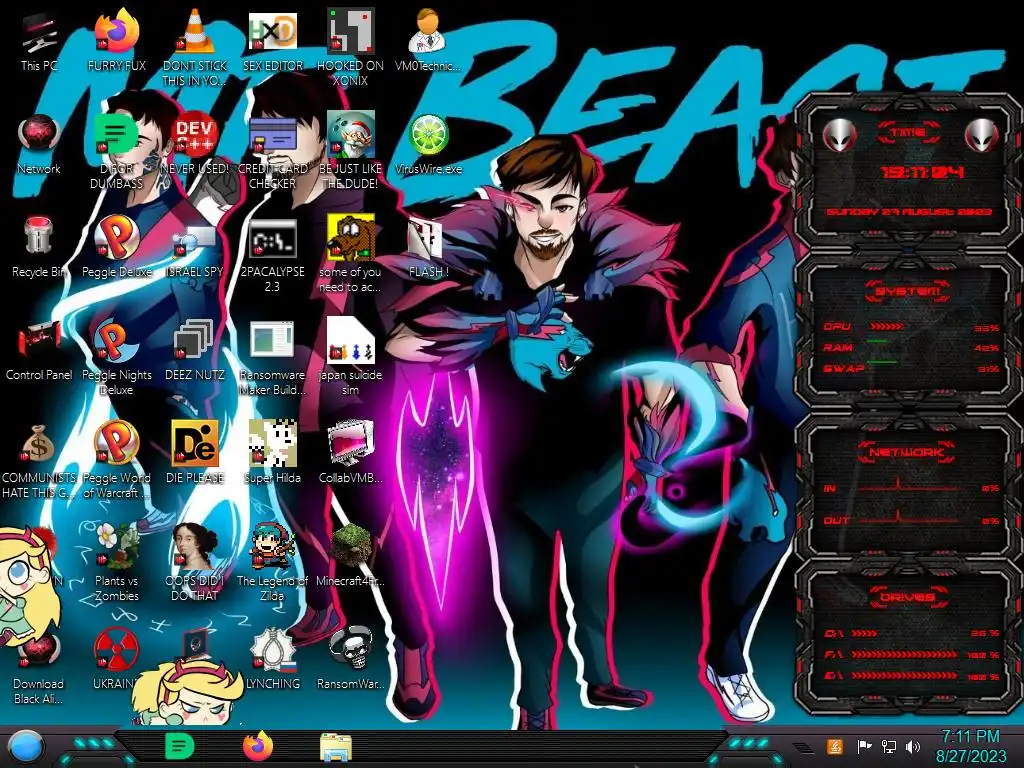
Task: Click the left alien head in the TIME widget
Action: (840, 135)
